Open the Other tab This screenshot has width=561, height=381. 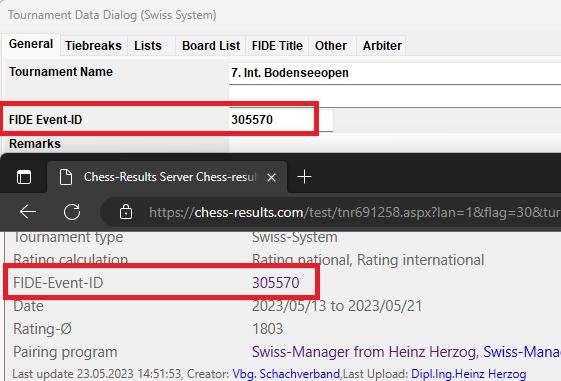pyautogui.click(x=331, y=46)
